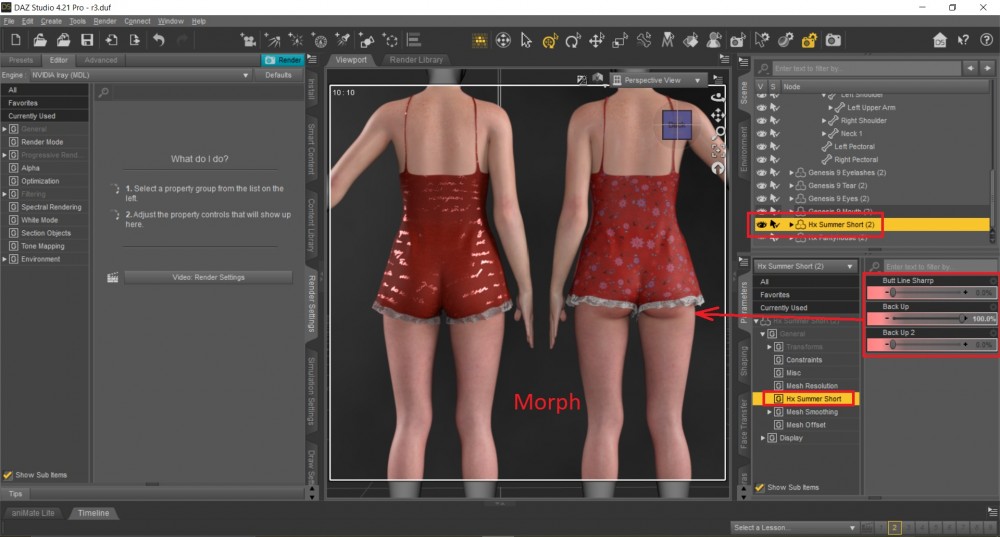Viewport: 1000px width, 537px height.
Task: Open the DS home icon
Action: click(939, 41)
